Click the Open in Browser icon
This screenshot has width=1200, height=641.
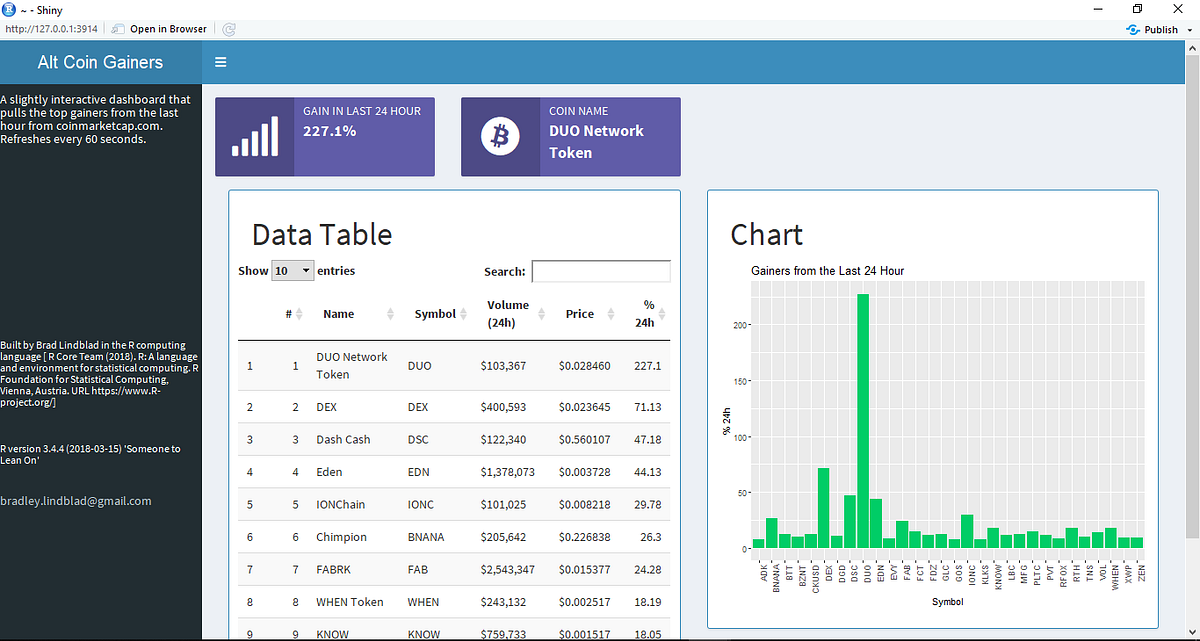[x=117, y=29]
